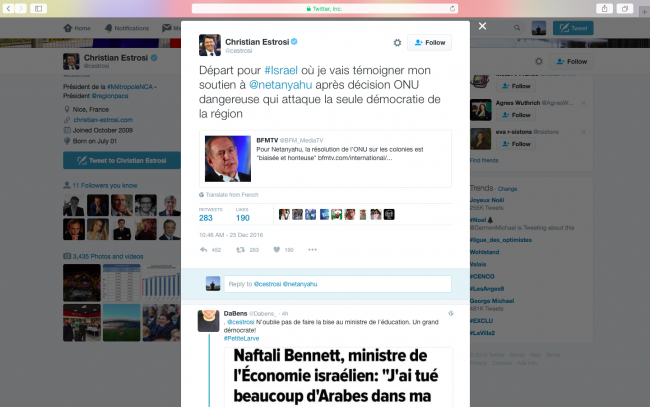Reload the page with Safari refresh icon
Image resolution: width=650 pixels, height=407 pixels.
(x=452, y=8)
